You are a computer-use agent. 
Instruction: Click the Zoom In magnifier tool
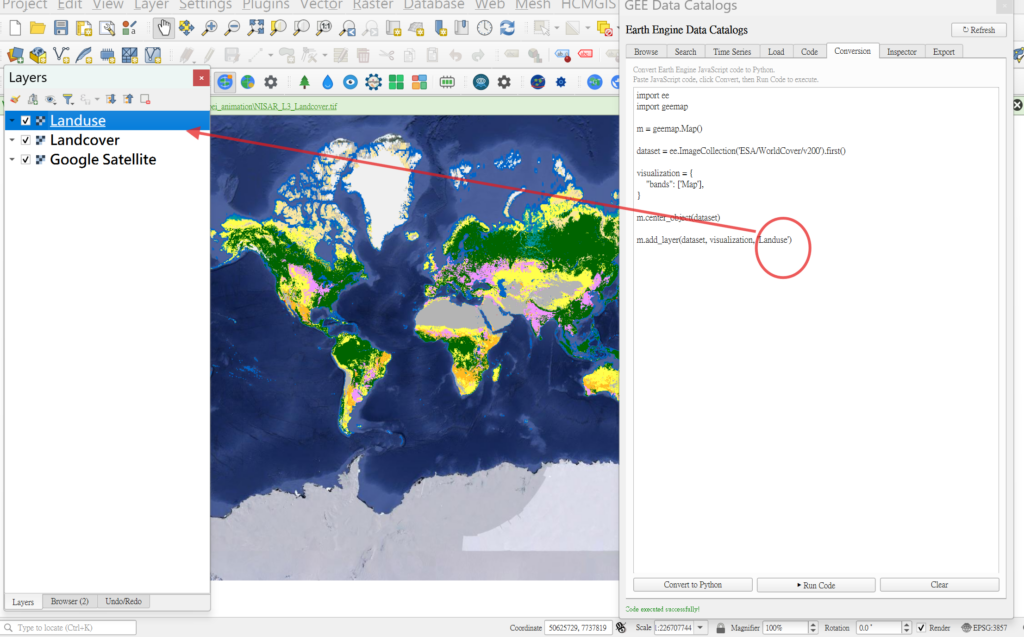tap(209, 28)
